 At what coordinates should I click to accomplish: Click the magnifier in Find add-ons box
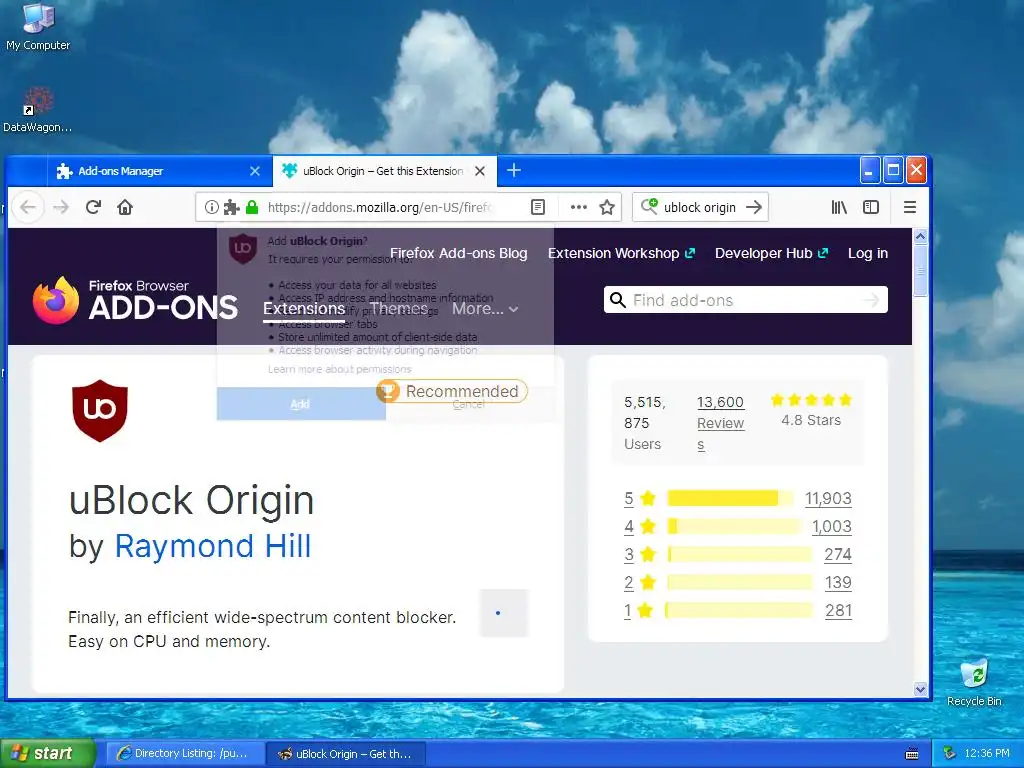click(617, 300)
